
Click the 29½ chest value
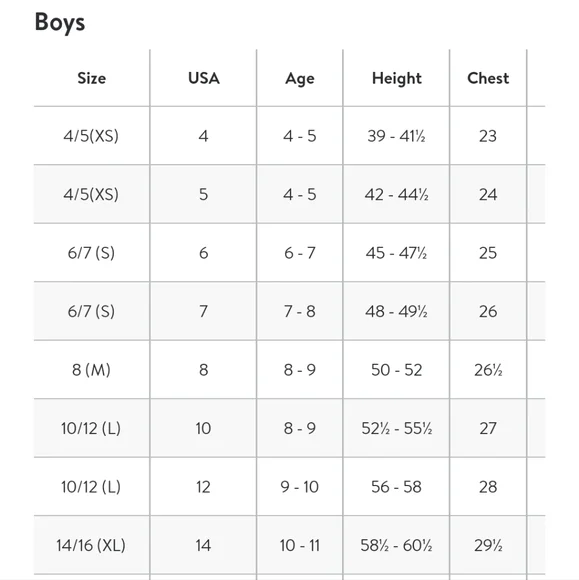pos(488,545)
